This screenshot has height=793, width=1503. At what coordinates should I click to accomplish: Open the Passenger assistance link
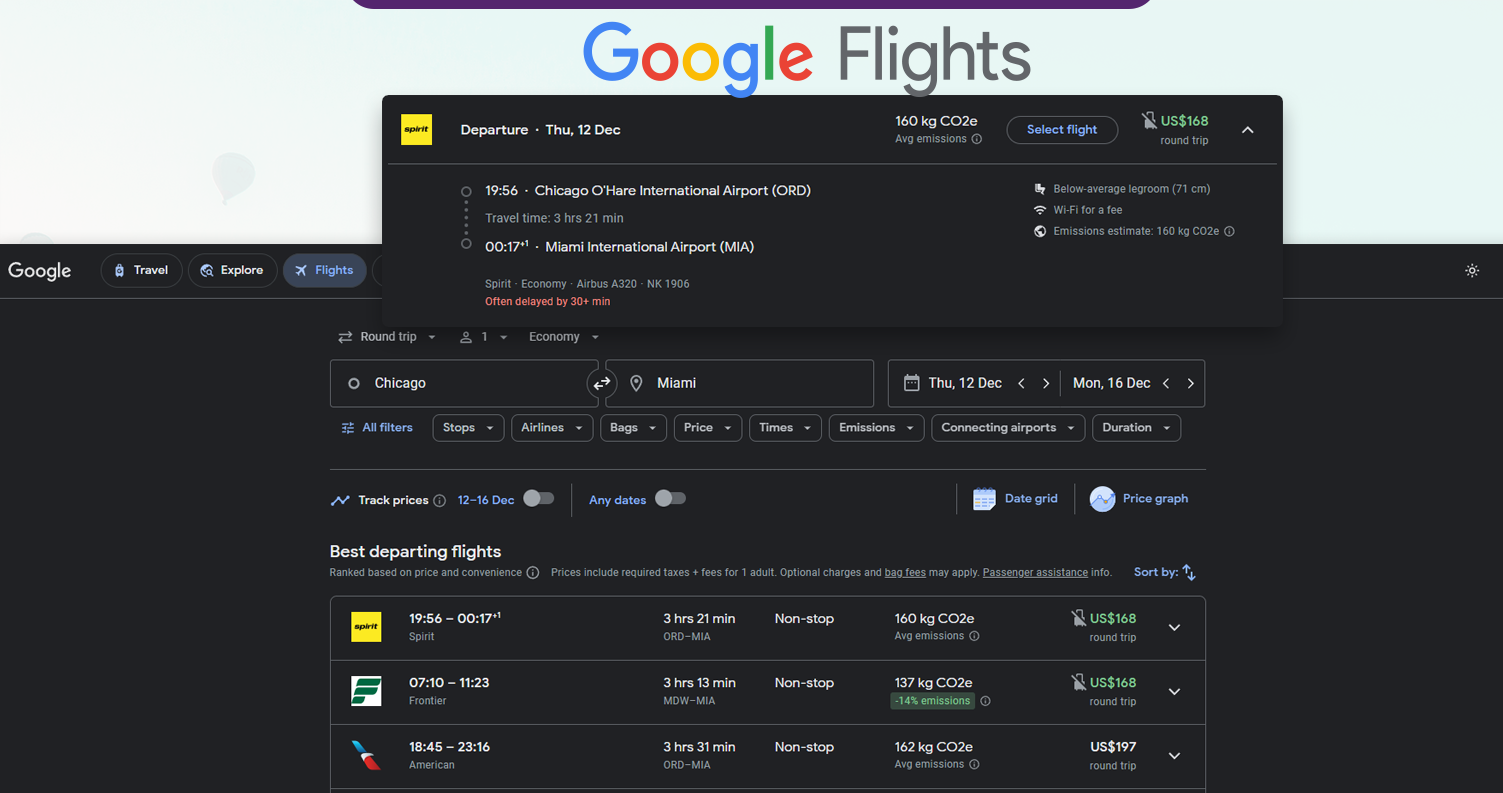(x=1034, y=572)
